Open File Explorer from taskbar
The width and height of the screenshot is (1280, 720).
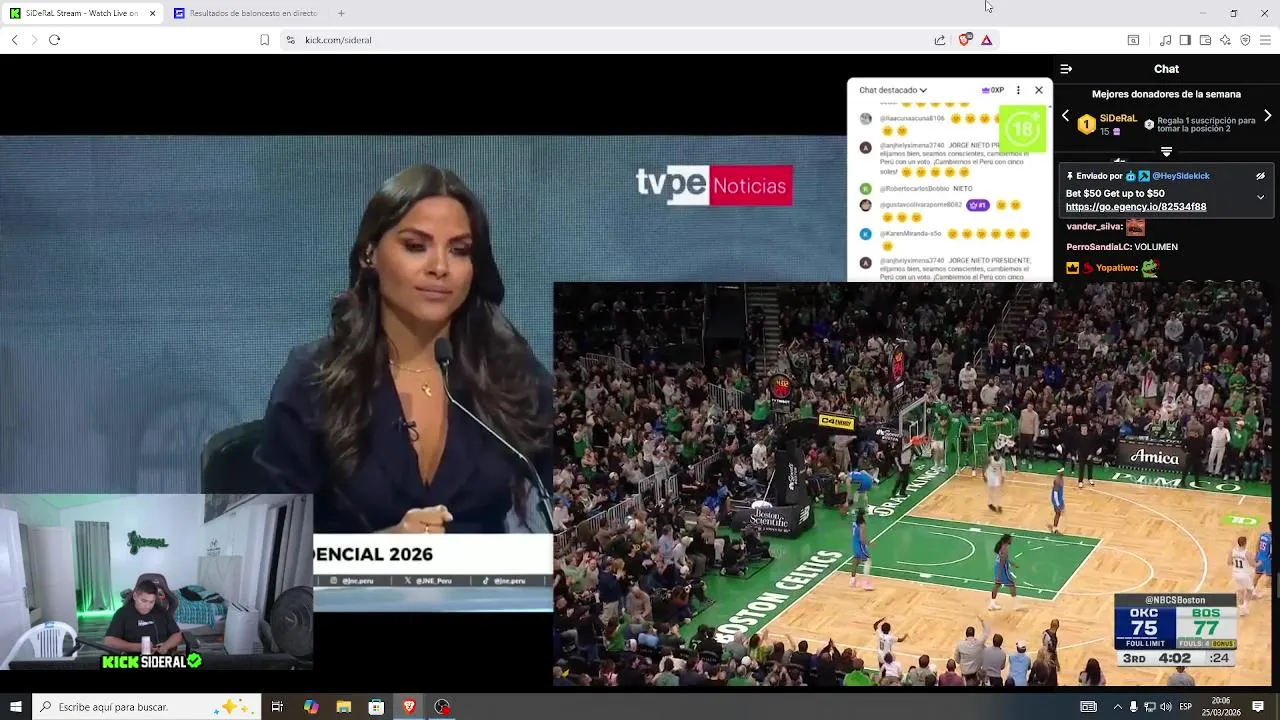click(x=344, y=707)
